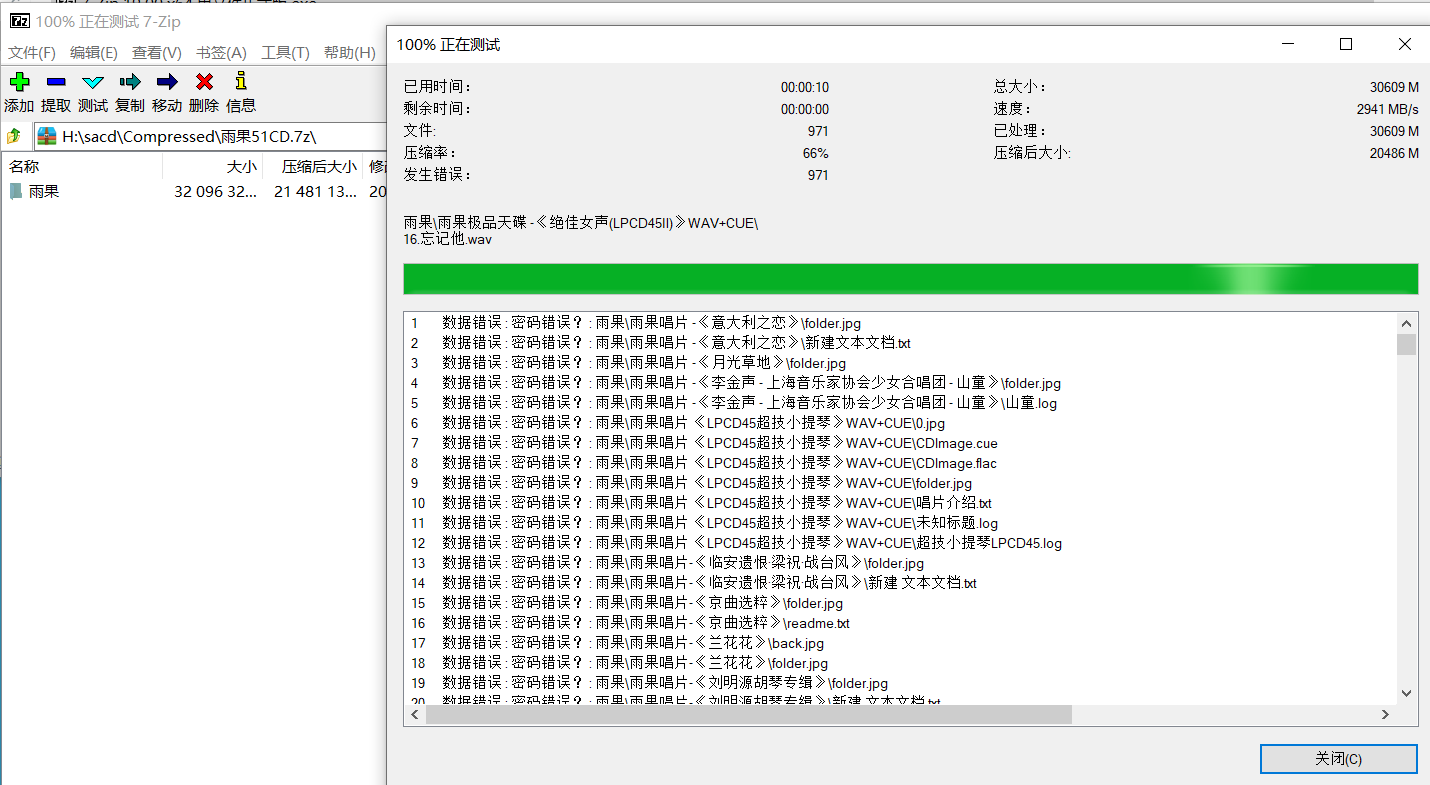Select the 雨果 folder icon in file list

tap(16, 191)
